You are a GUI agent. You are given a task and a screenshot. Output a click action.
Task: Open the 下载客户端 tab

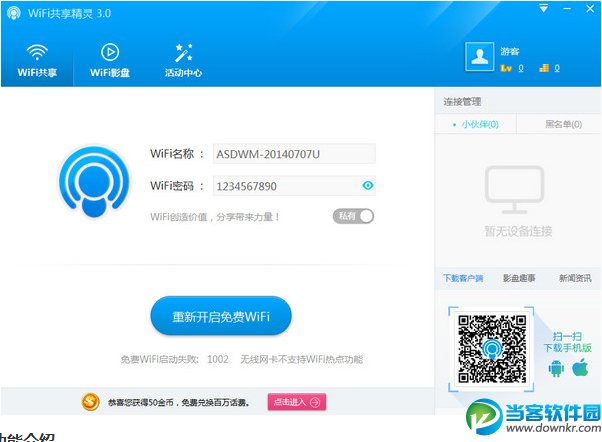tap(463, 278)
